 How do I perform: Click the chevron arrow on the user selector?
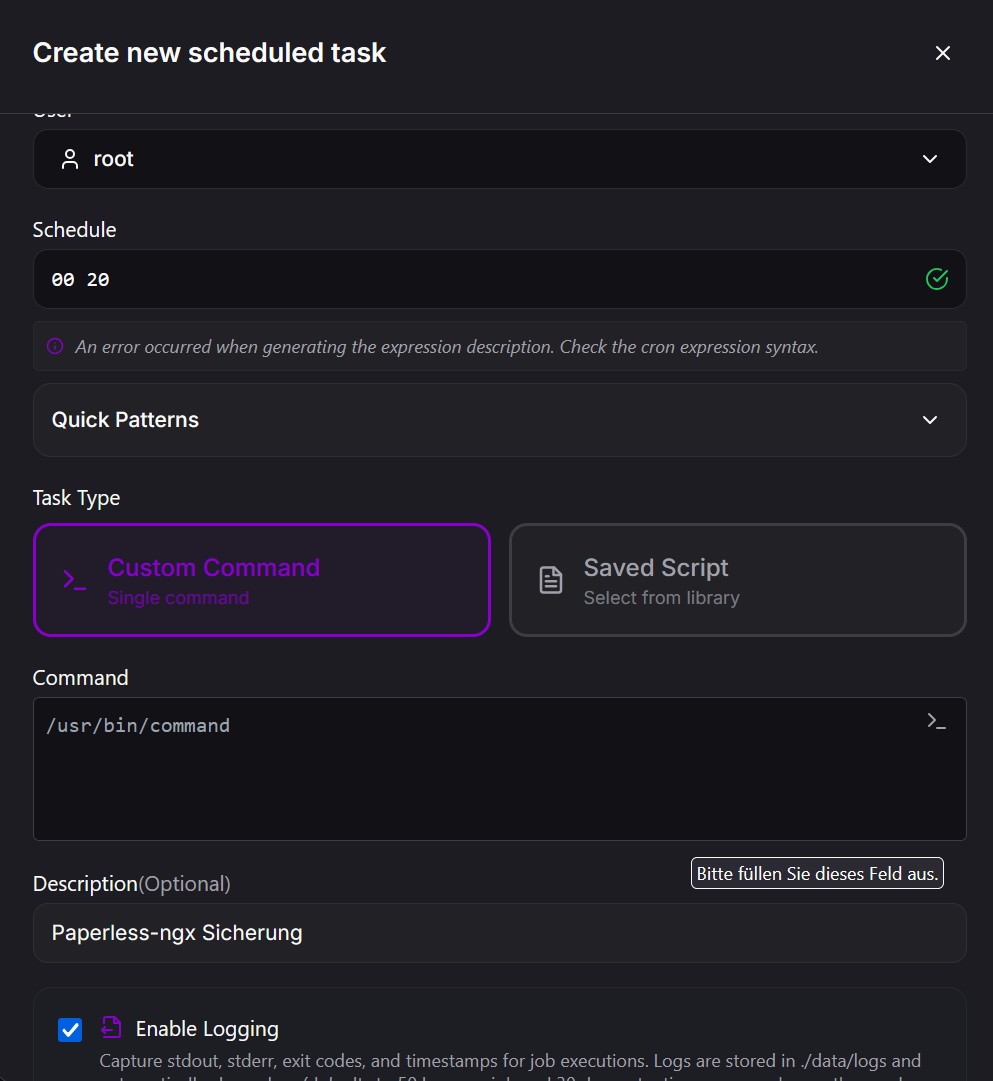pyautogui.click(x=930, y=159)
